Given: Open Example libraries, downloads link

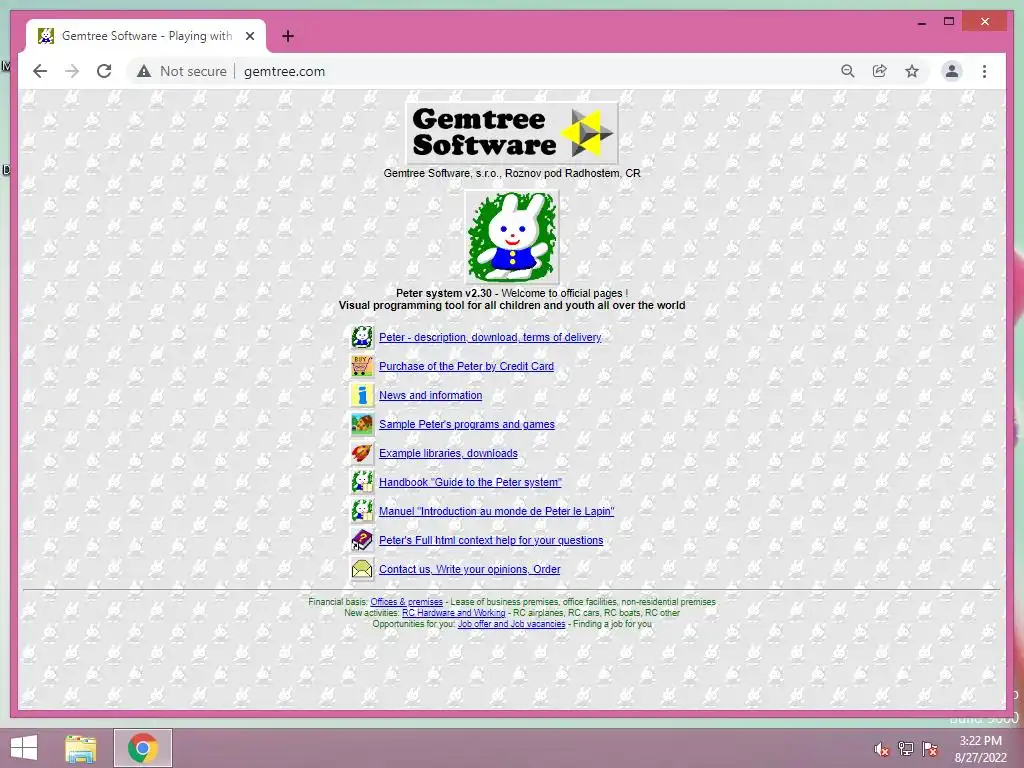Looking at the screenshot, I should click(448, 453).
